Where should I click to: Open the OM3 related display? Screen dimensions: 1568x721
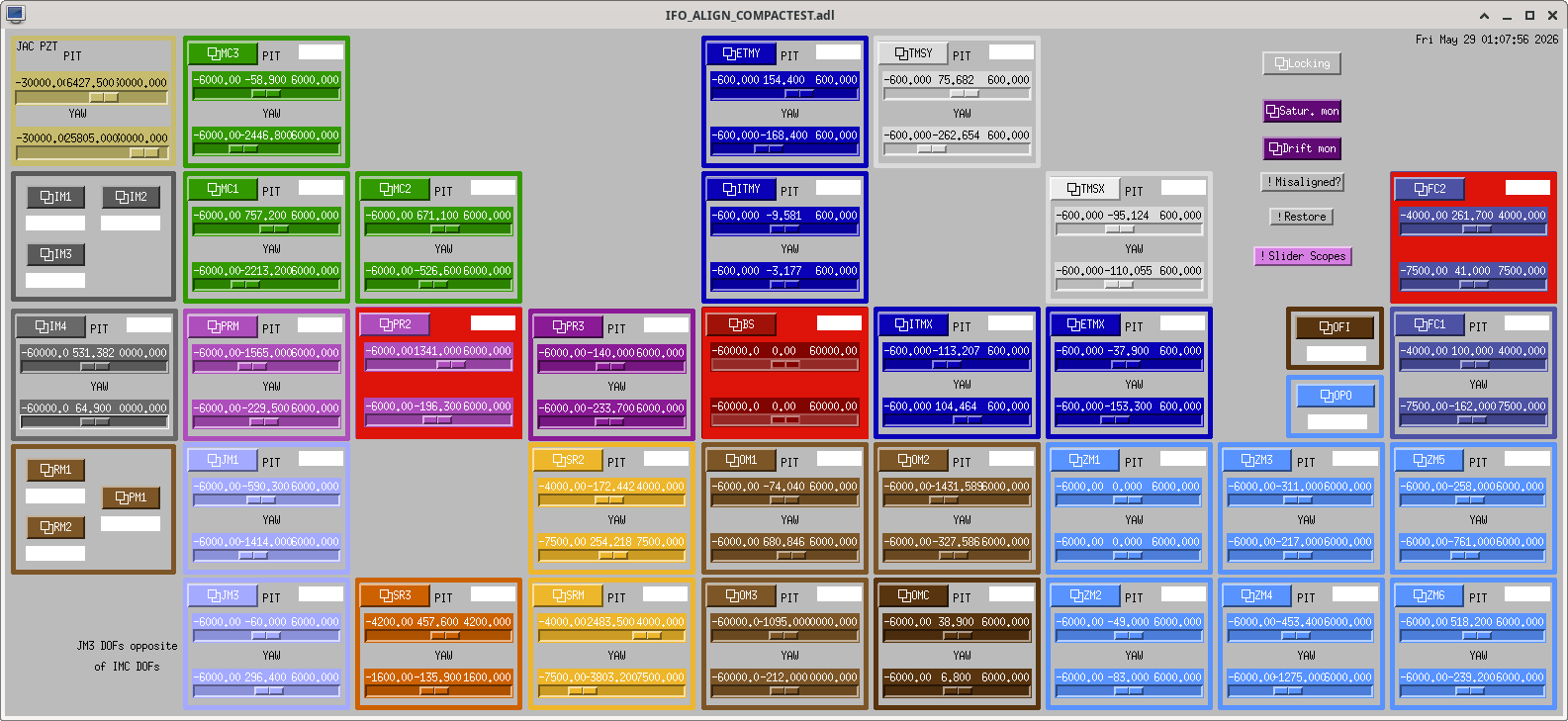click(x=741, y=595)
